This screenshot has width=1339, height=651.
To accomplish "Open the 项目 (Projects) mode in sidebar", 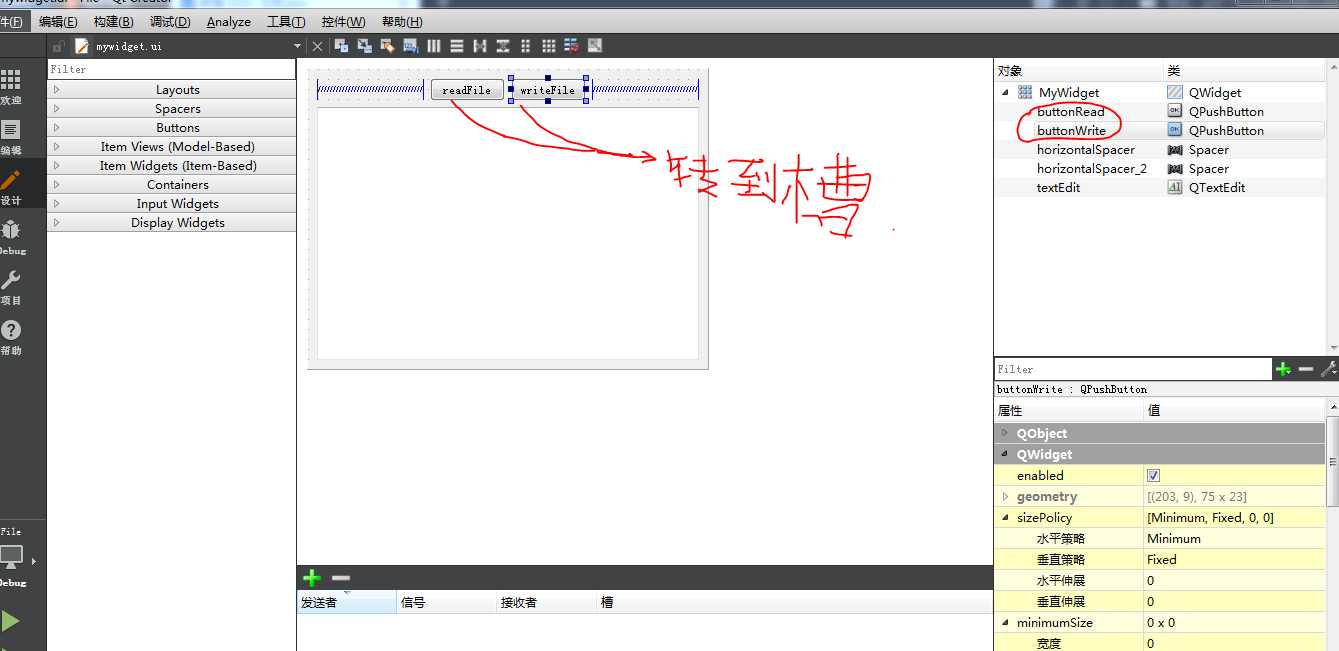I will pyautogui.click(x=11, y=287).
